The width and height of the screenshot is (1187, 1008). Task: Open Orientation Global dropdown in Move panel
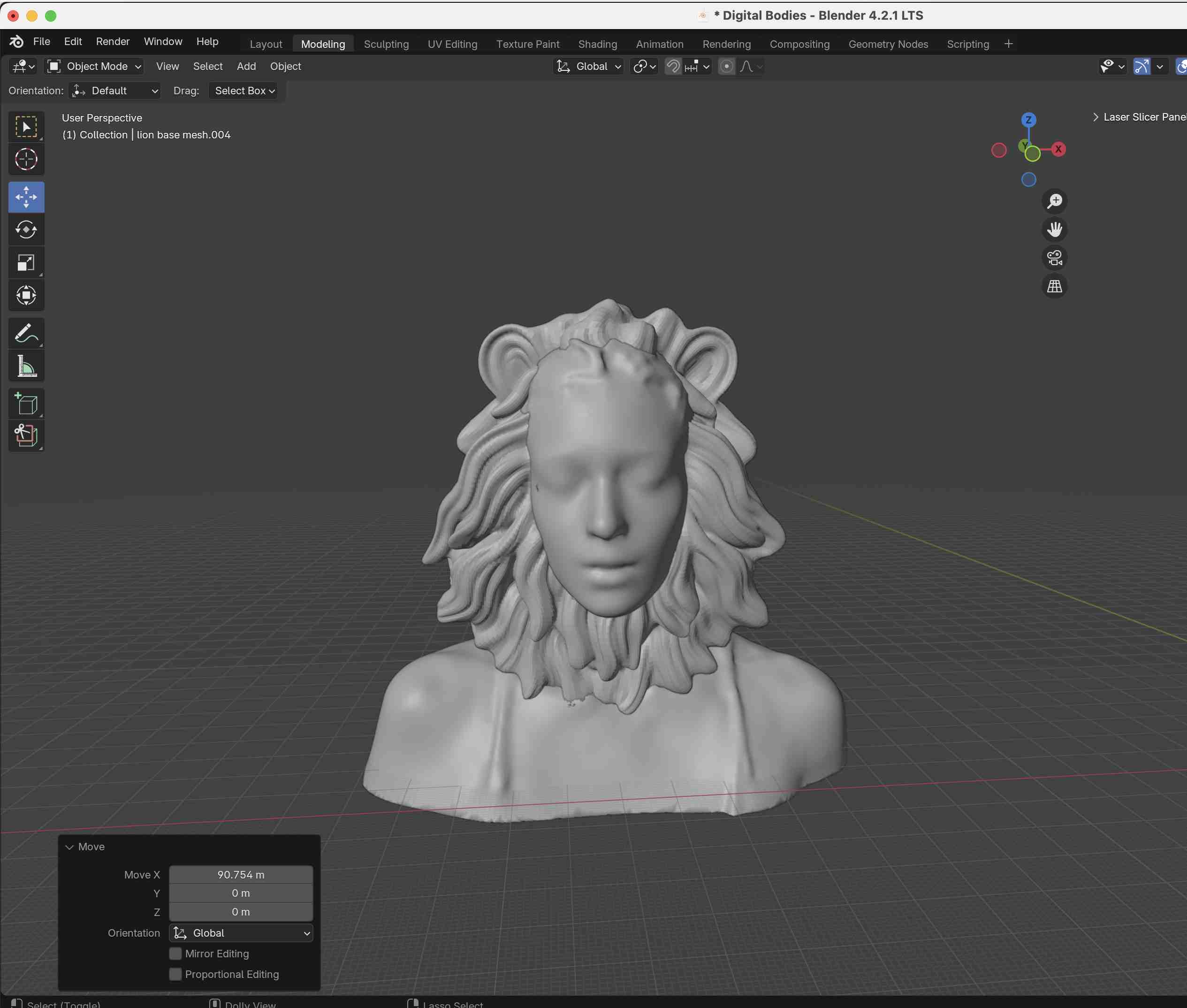[x=241, y=933]
